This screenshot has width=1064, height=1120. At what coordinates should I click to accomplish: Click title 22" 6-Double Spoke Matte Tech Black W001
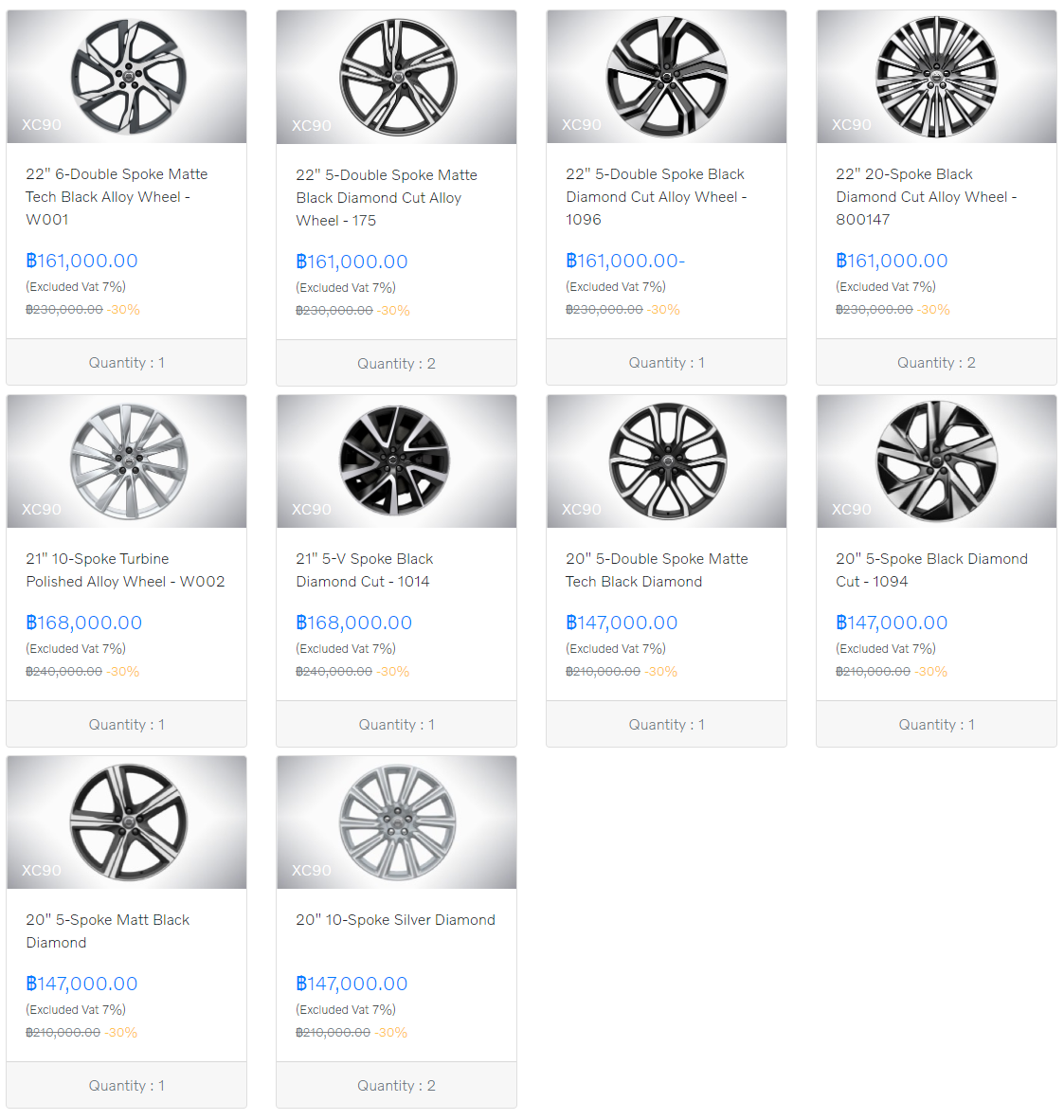click(117, 196)
